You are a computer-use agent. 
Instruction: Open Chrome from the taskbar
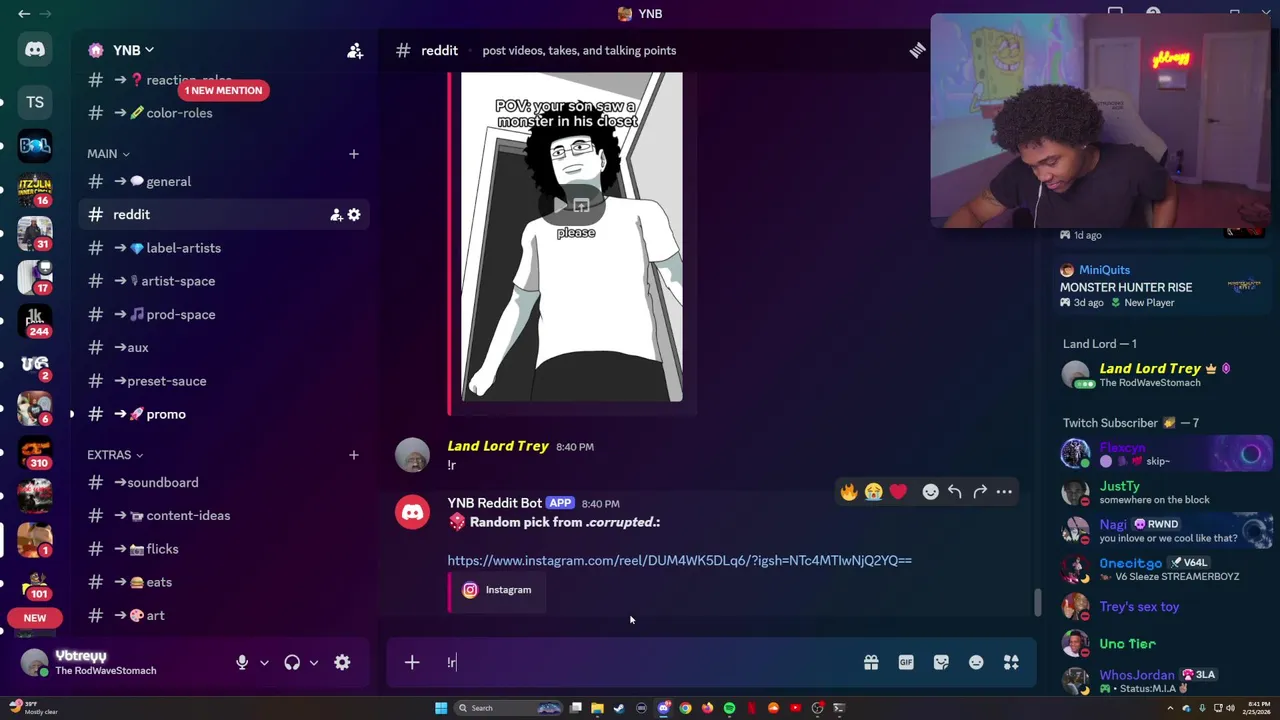(685, 708)
